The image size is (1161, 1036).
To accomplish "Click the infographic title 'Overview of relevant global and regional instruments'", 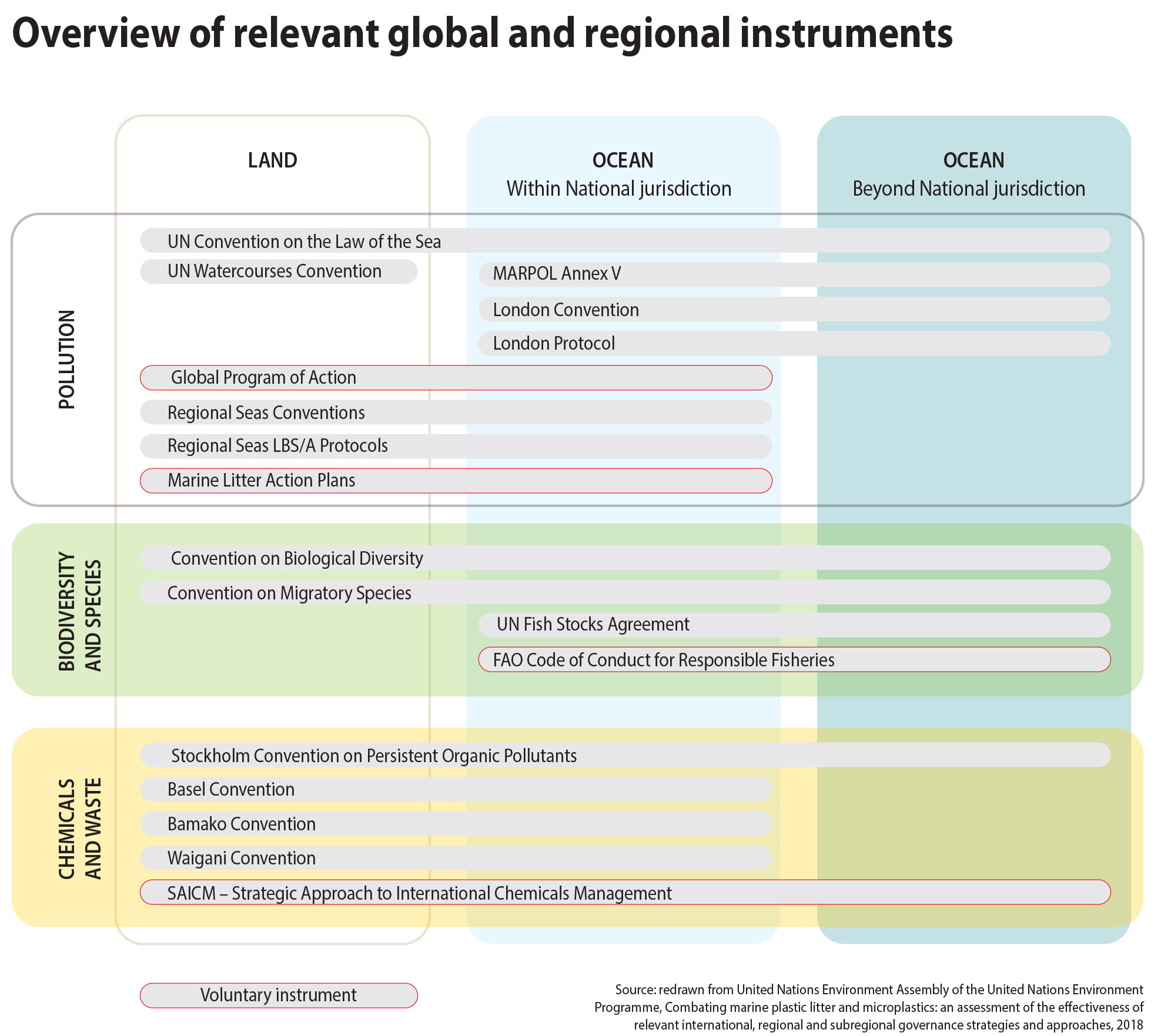I will click(482, 34).
